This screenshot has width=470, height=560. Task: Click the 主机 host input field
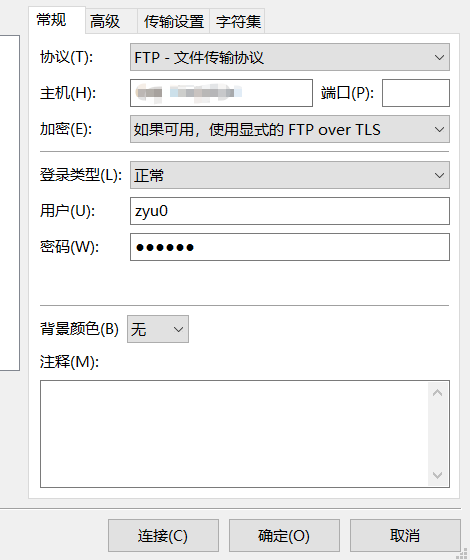(x=221, y=93)
